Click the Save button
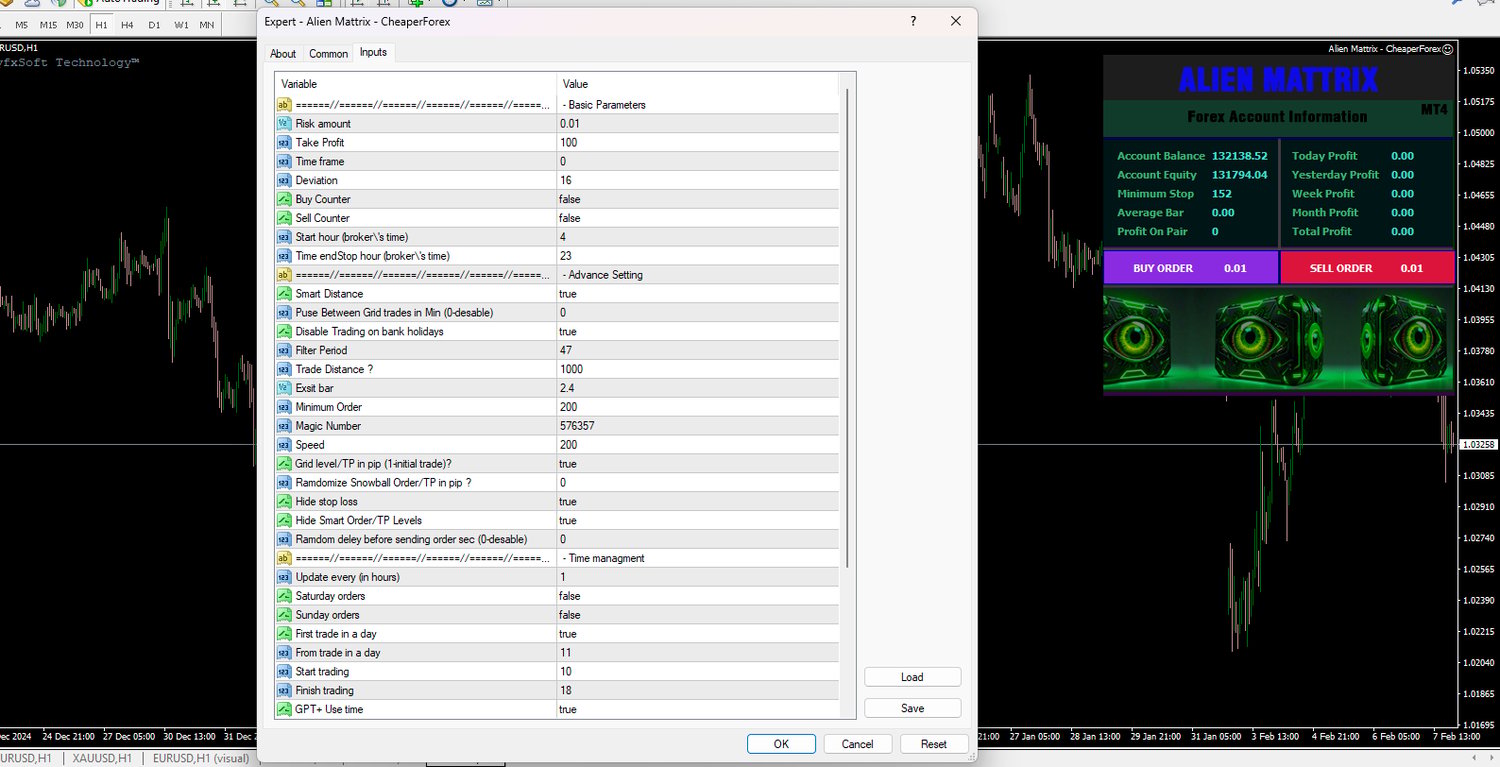Image resolution: width=1500 pixels, height=767 pixels. (x=912, y=708)
